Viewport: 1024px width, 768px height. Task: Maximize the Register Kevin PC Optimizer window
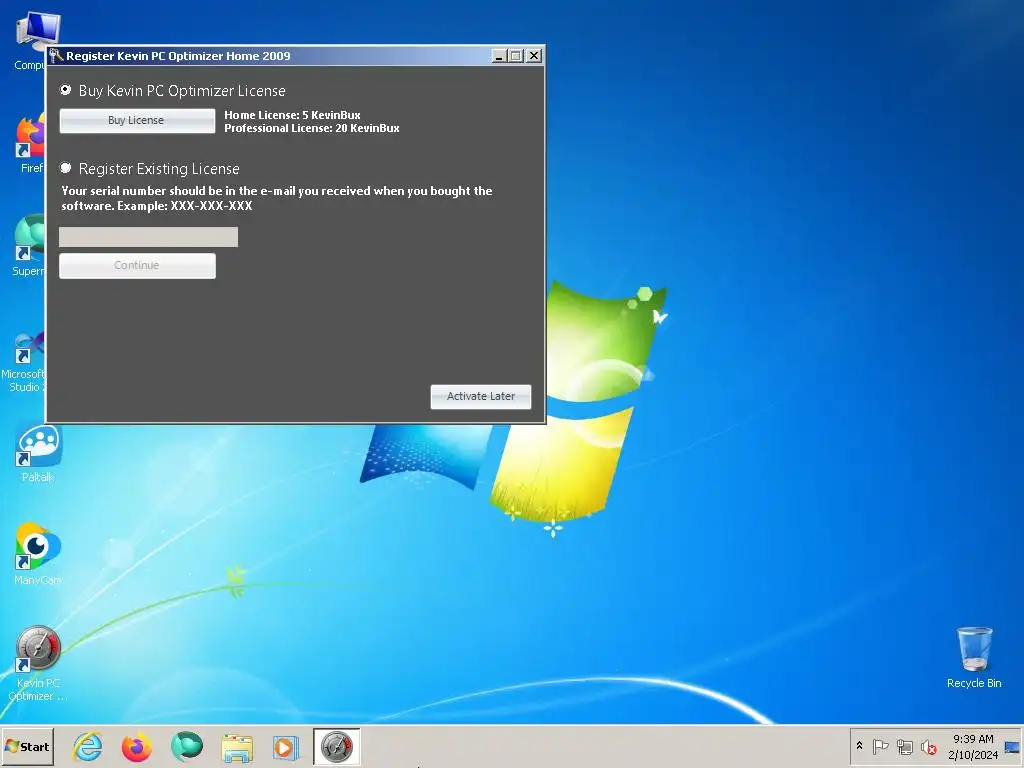pyautogui.click(x=516, y=56)
